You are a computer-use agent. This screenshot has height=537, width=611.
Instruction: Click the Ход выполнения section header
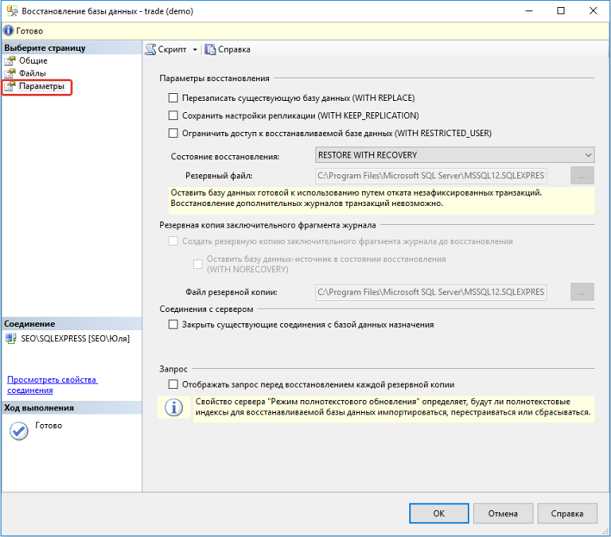[72, 408]
